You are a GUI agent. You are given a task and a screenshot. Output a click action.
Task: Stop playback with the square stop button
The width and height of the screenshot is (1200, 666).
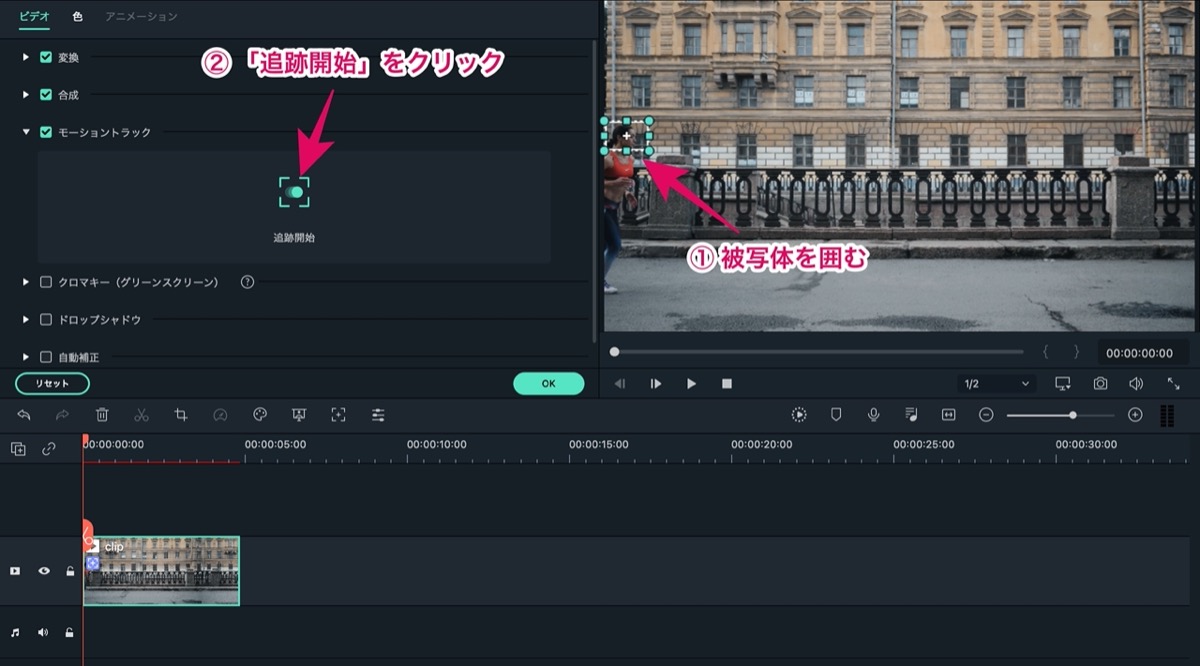coord(727,384)
